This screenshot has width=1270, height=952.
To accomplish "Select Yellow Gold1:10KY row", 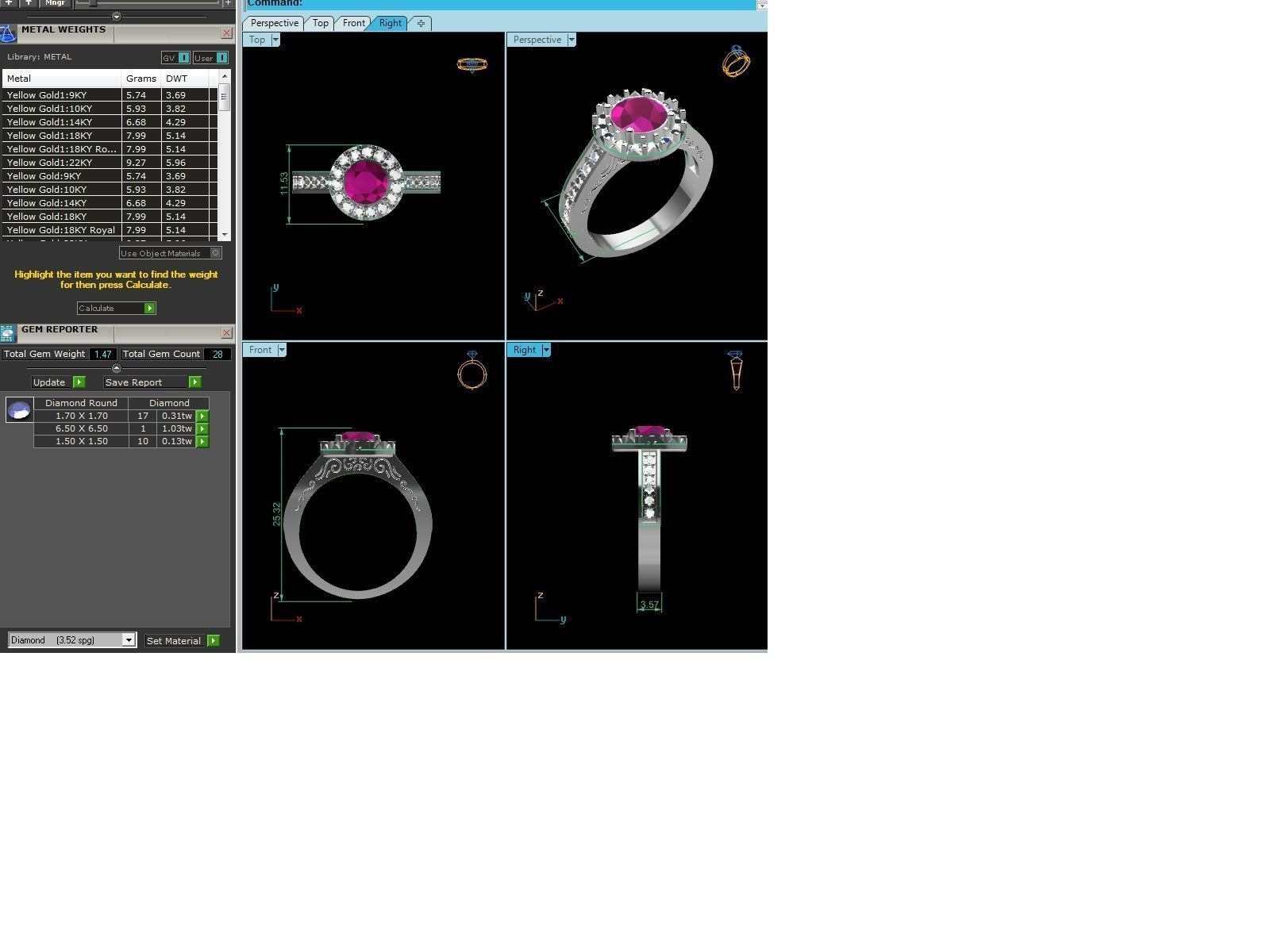I will pos(110,109).
